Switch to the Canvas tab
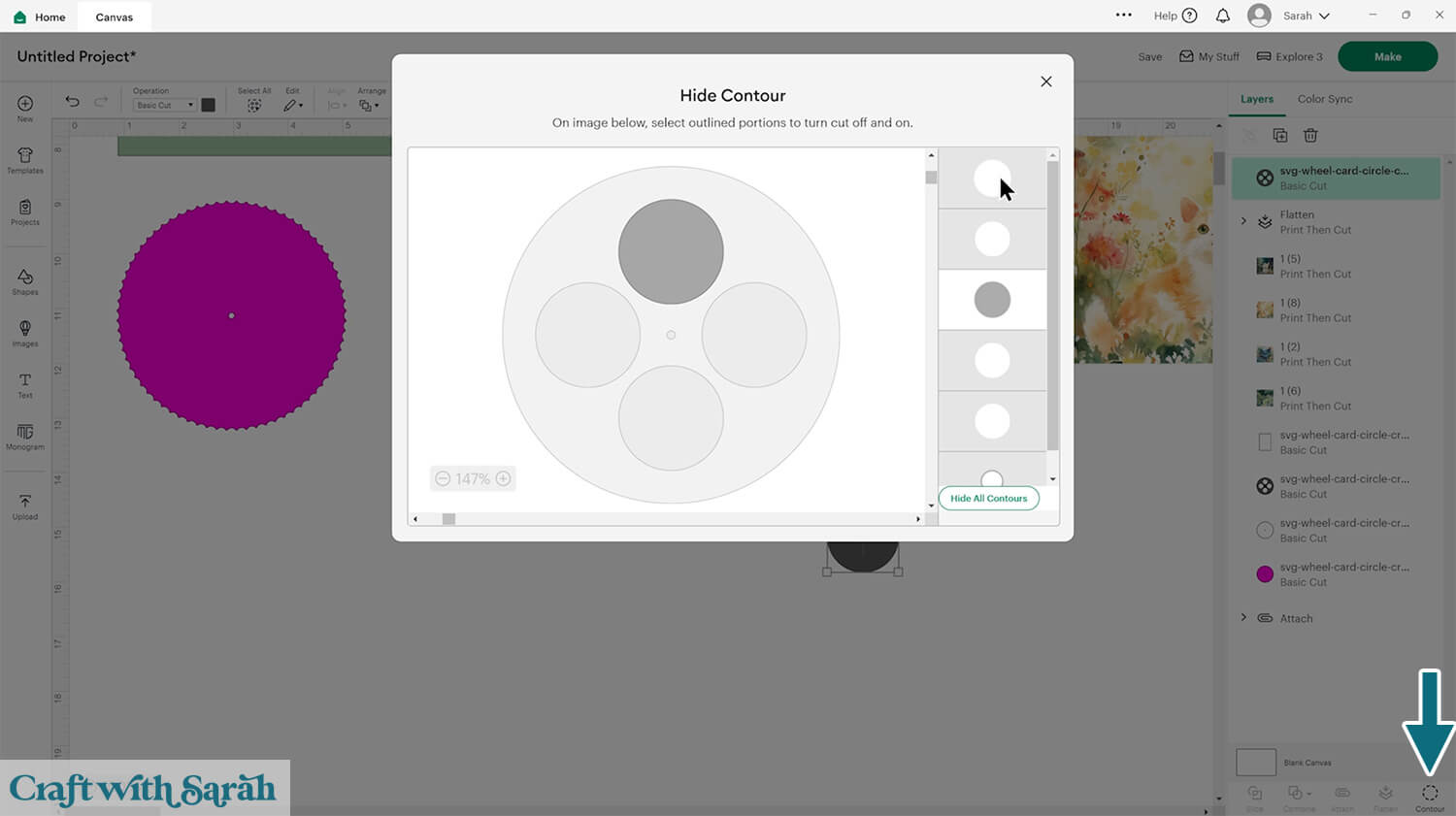This screenshot has height=816, width=1456. (115, 16)
